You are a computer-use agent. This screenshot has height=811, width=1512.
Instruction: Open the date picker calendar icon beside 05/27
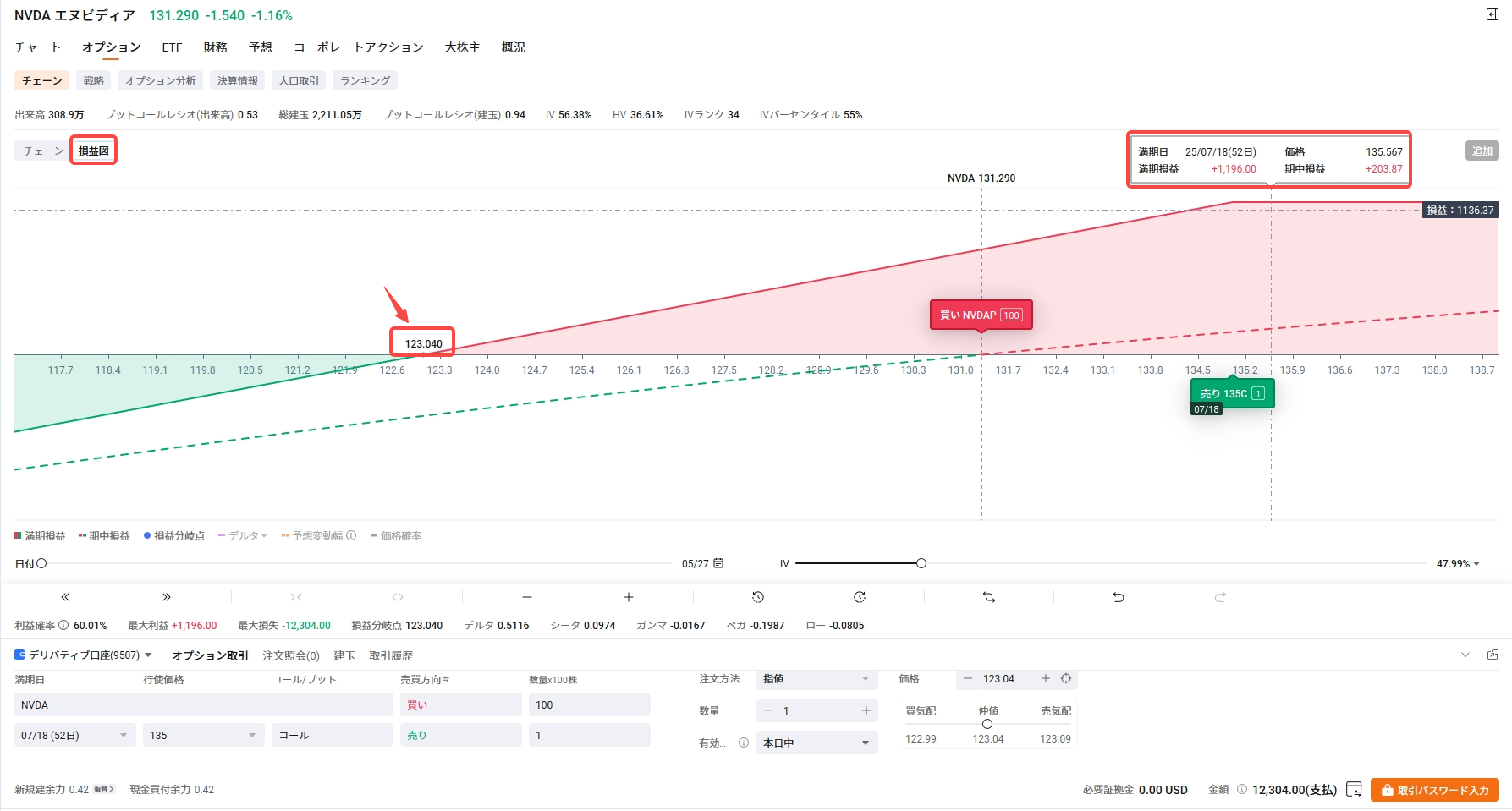pos(718,563)
